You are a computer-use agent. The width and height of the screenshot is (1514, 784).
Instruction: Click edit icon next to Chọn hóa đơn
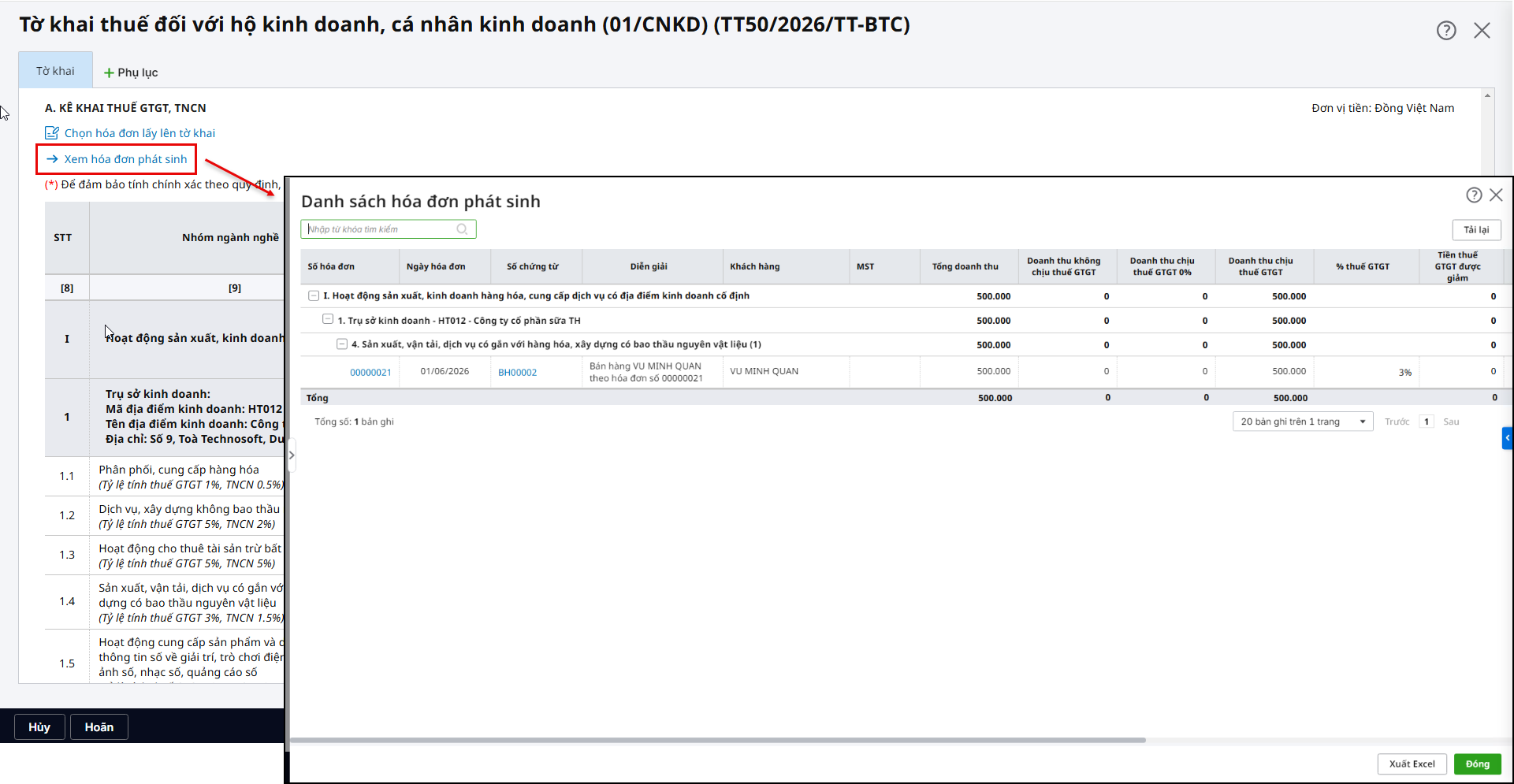[52, 133]
